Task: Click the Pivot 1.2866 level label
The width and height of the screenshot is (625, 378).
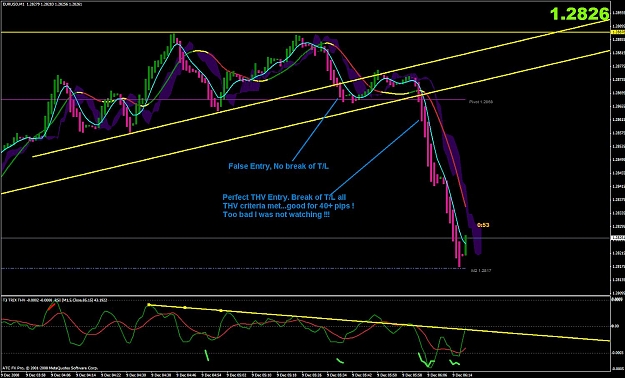Action: point(481,102)
